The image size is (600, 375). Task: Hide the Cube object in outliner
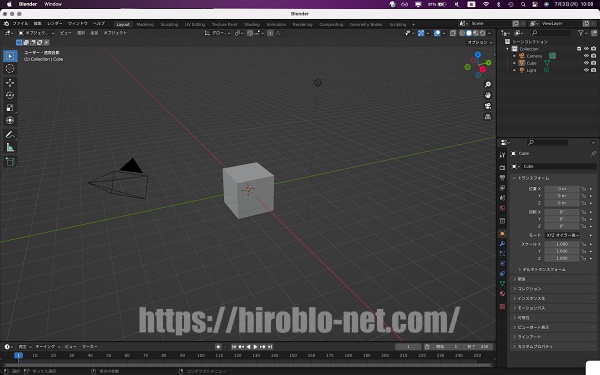(x=586, y=63)
